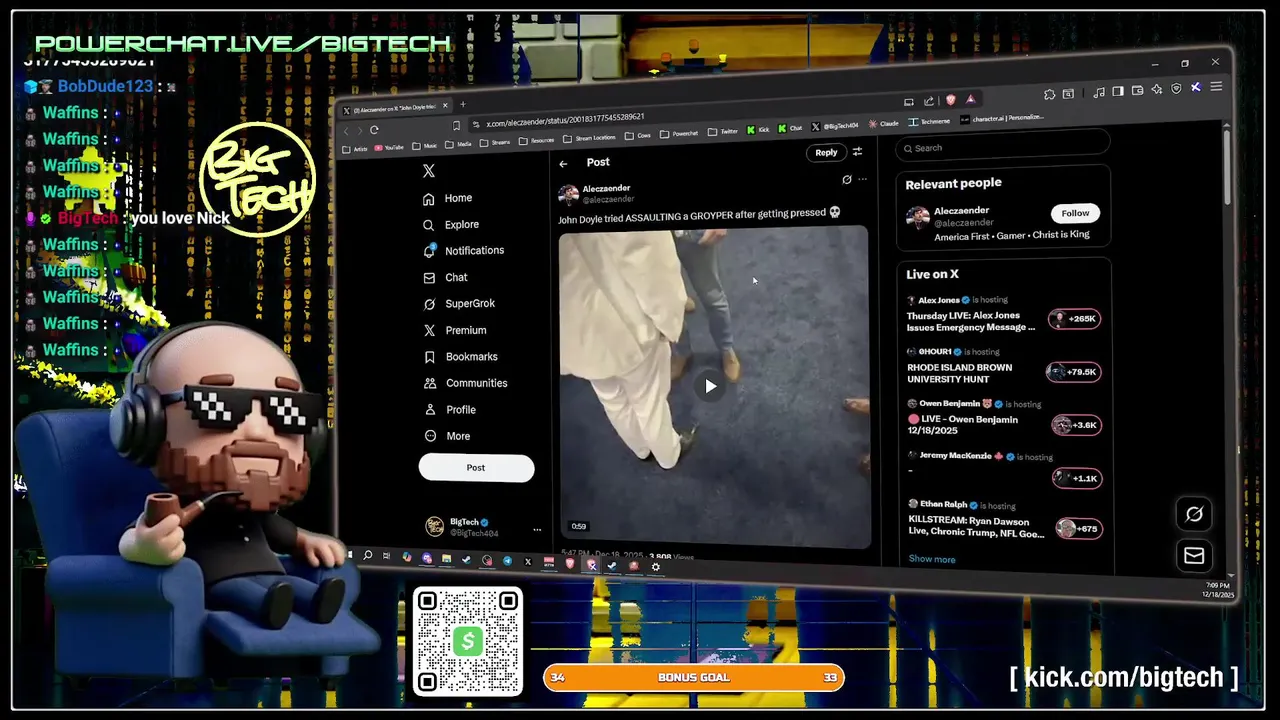
Task: Open Explore in the X sidebar
Action: coord(450,225)
